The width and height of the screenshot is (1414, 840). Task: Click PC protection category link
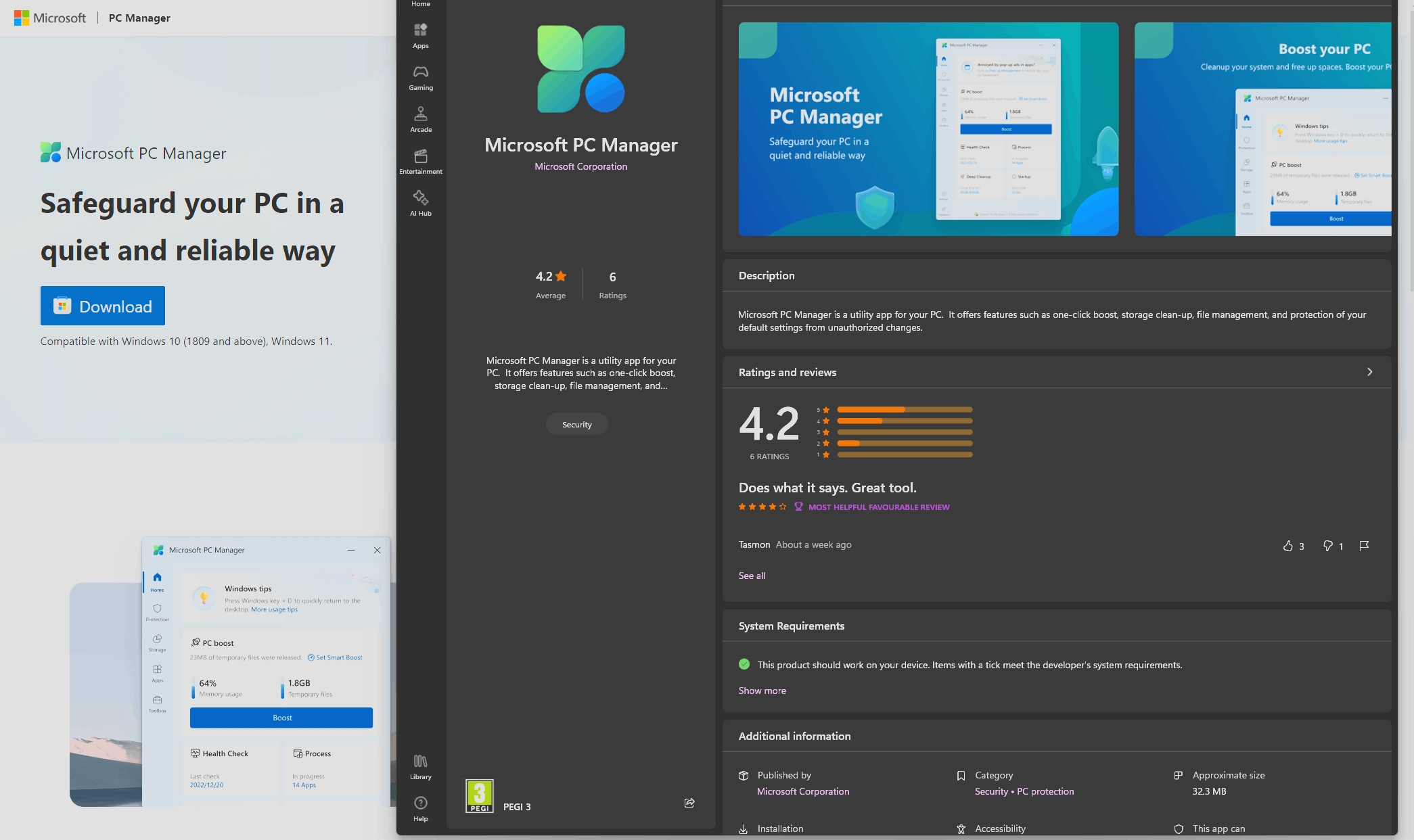click(1045, 791)
